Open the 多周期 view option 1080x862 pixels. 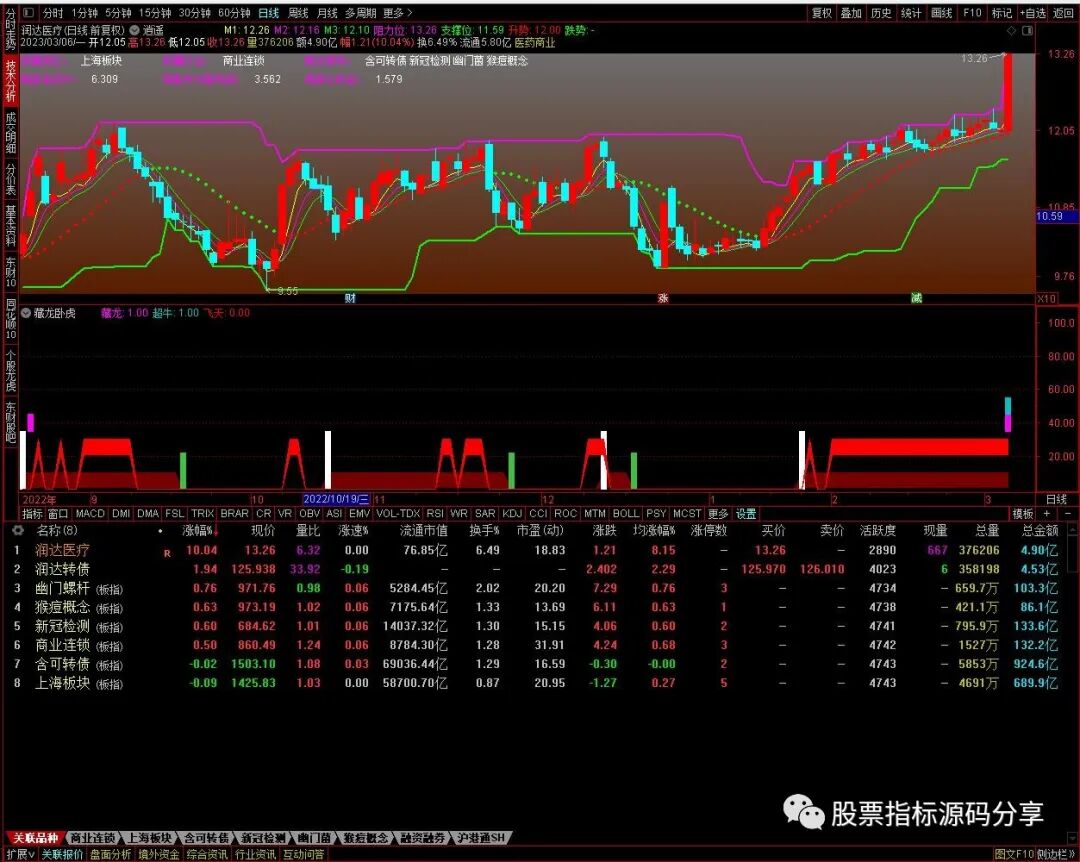pos(361,13)
